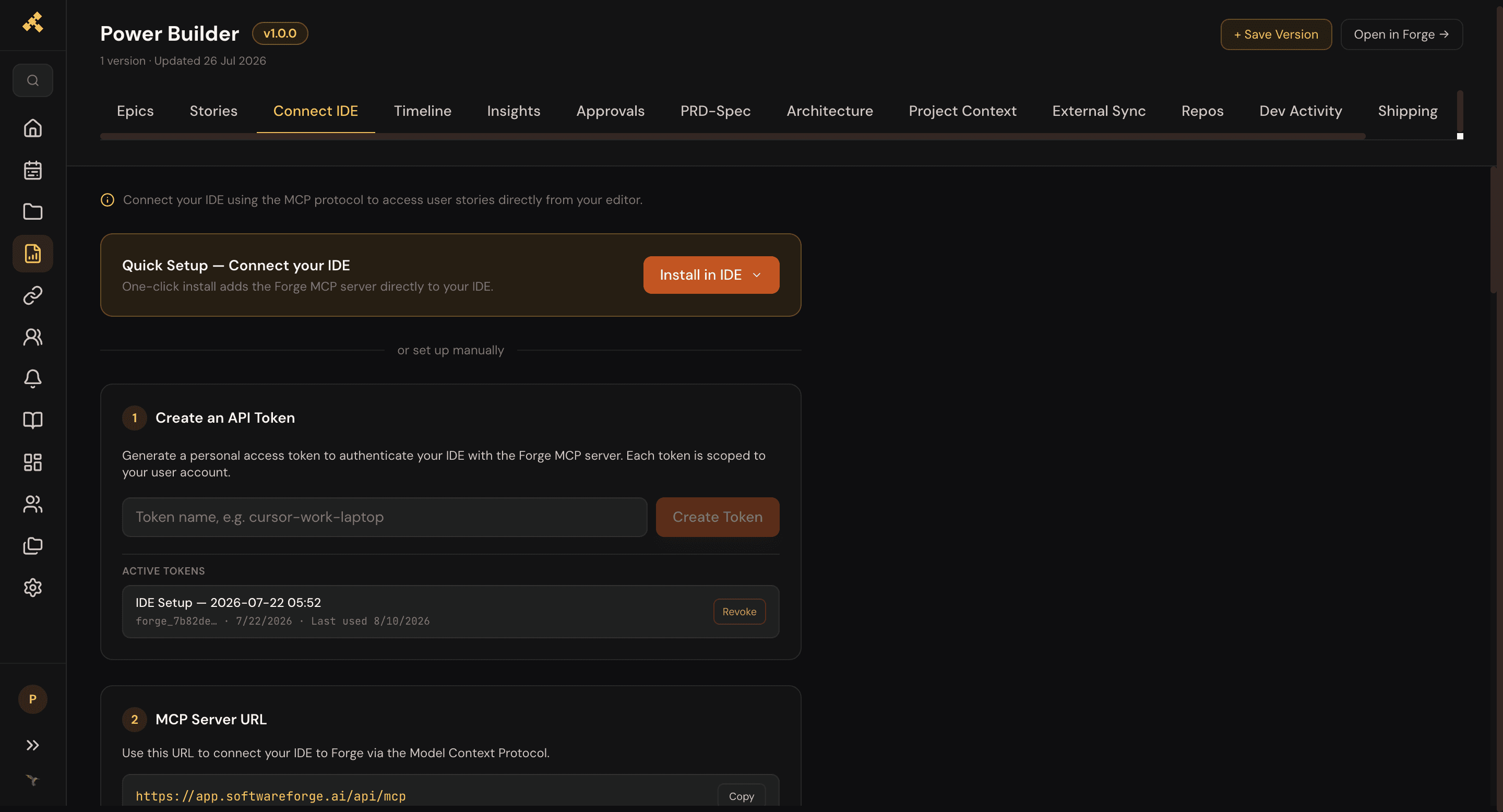
Task: Open the Shipping tab
Action: [1407, 111]
